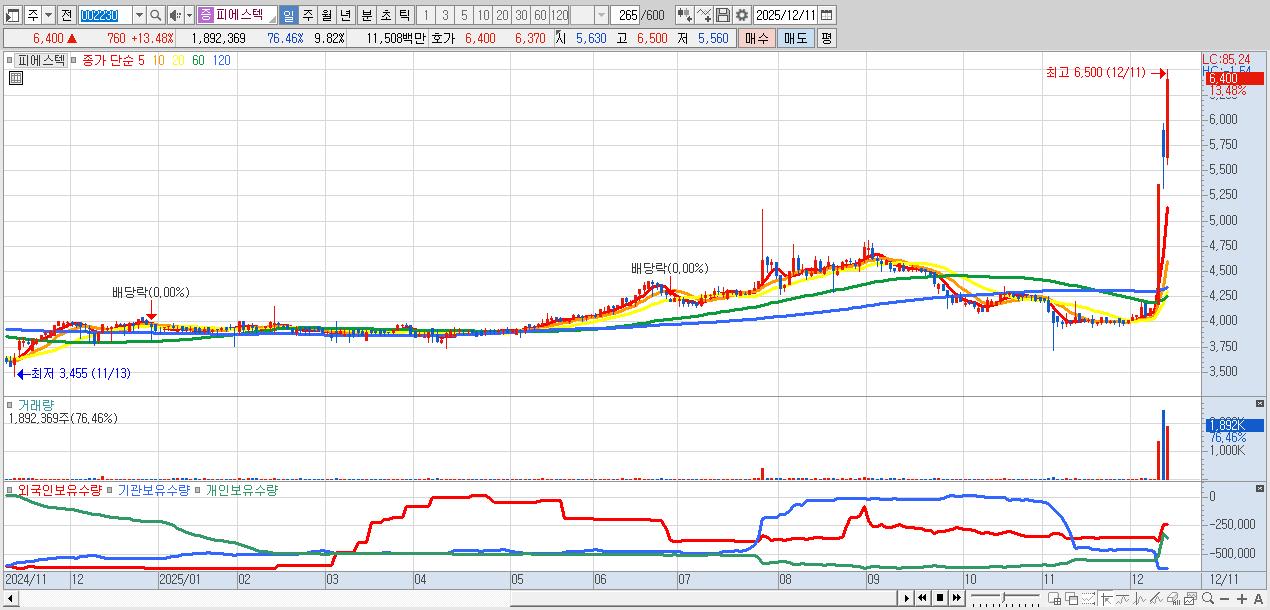Click the pencil drawing tool icon at bottom

coord(1156,598)
